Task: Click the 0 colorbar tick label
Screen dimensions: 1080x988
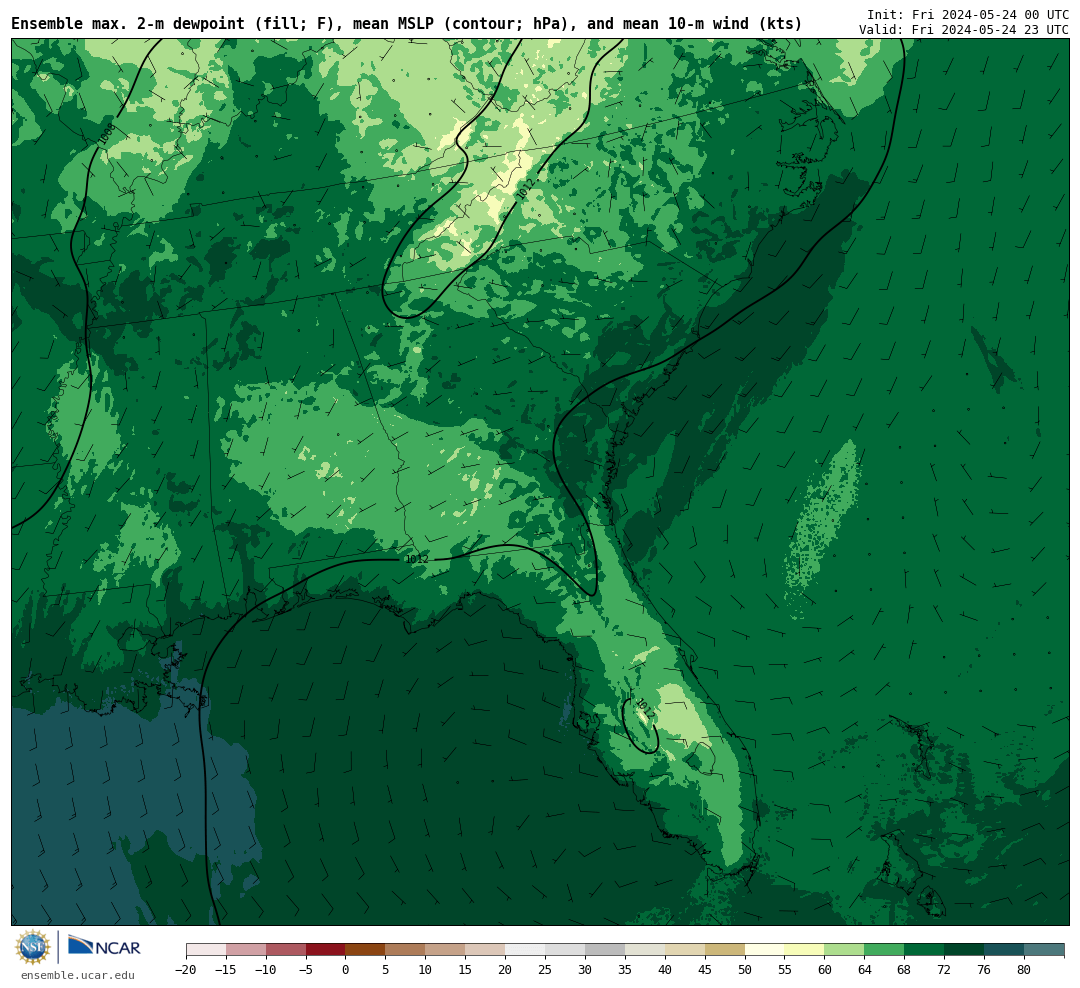Action: [x=345, y=969]
